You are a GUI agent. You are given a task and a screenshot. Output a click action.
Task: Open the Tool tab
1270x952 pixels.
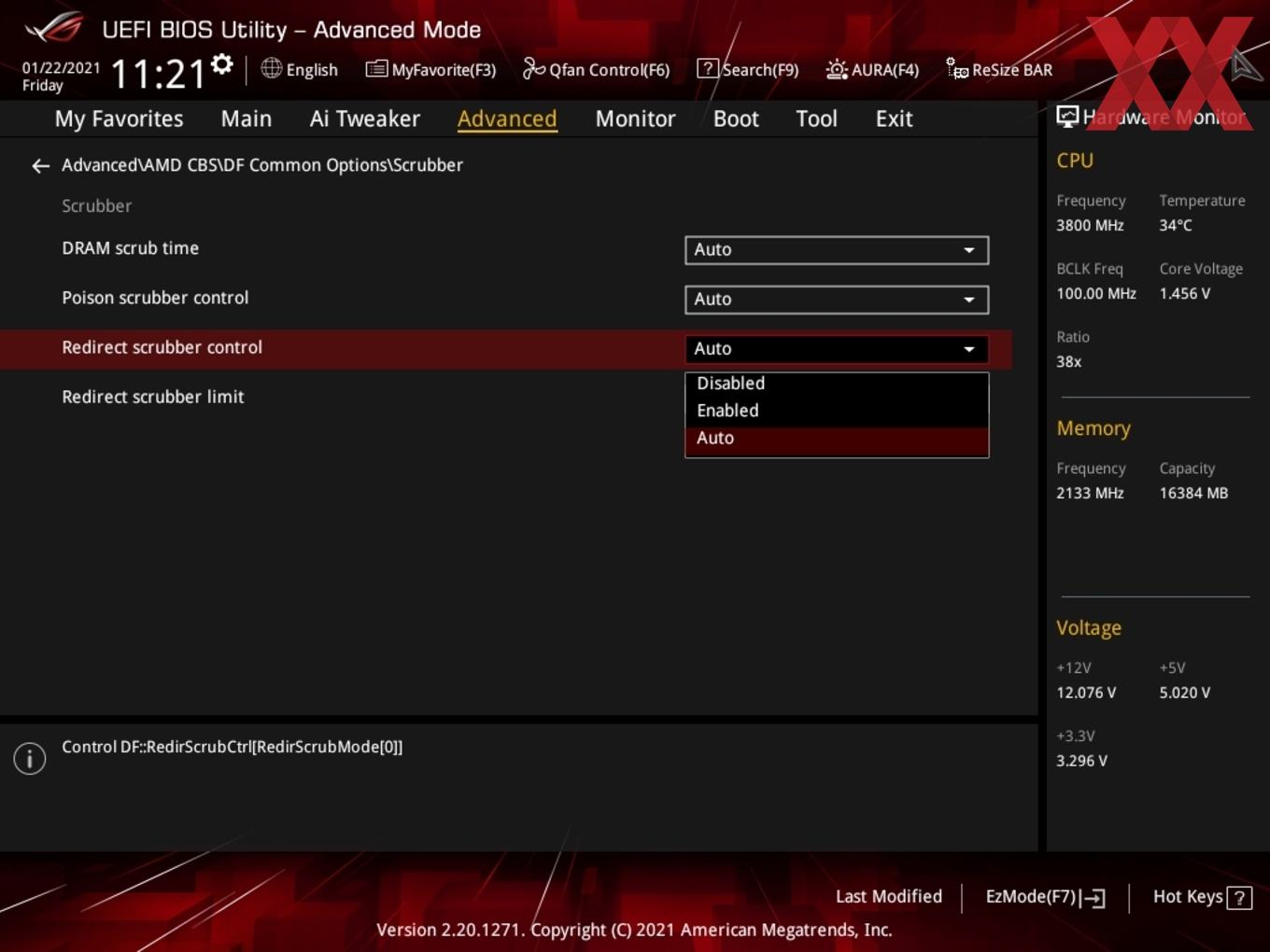click(816, 119)
